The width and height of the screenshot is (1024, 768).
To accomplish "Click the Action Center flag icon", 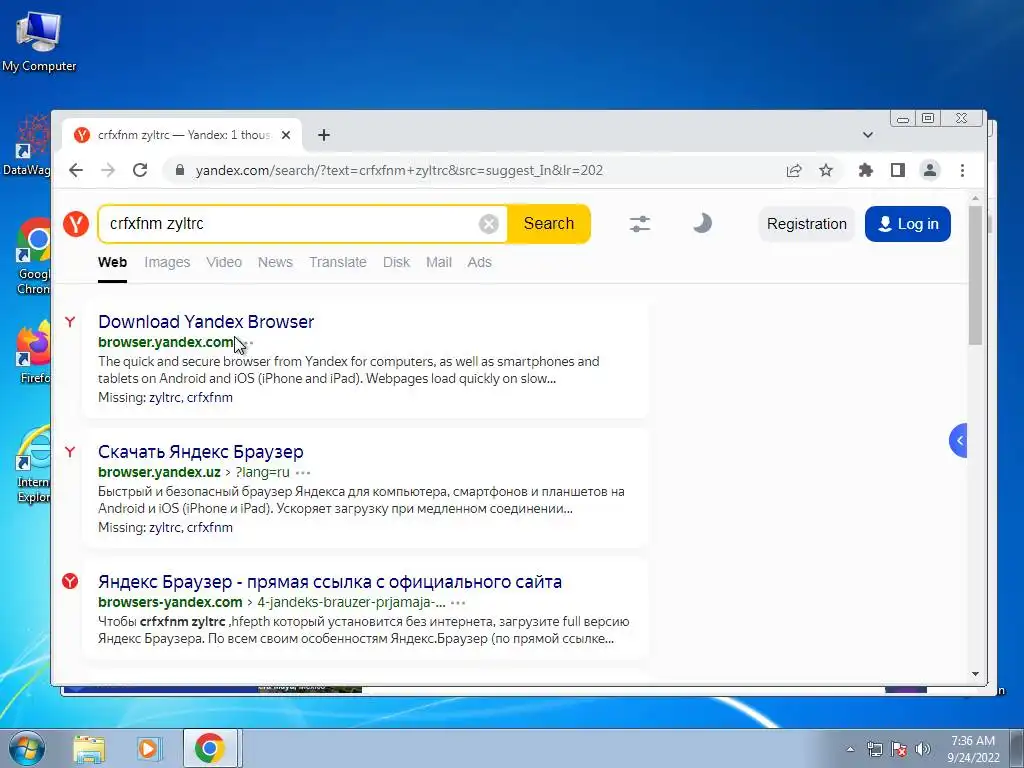I will click(x=899, y=749).
